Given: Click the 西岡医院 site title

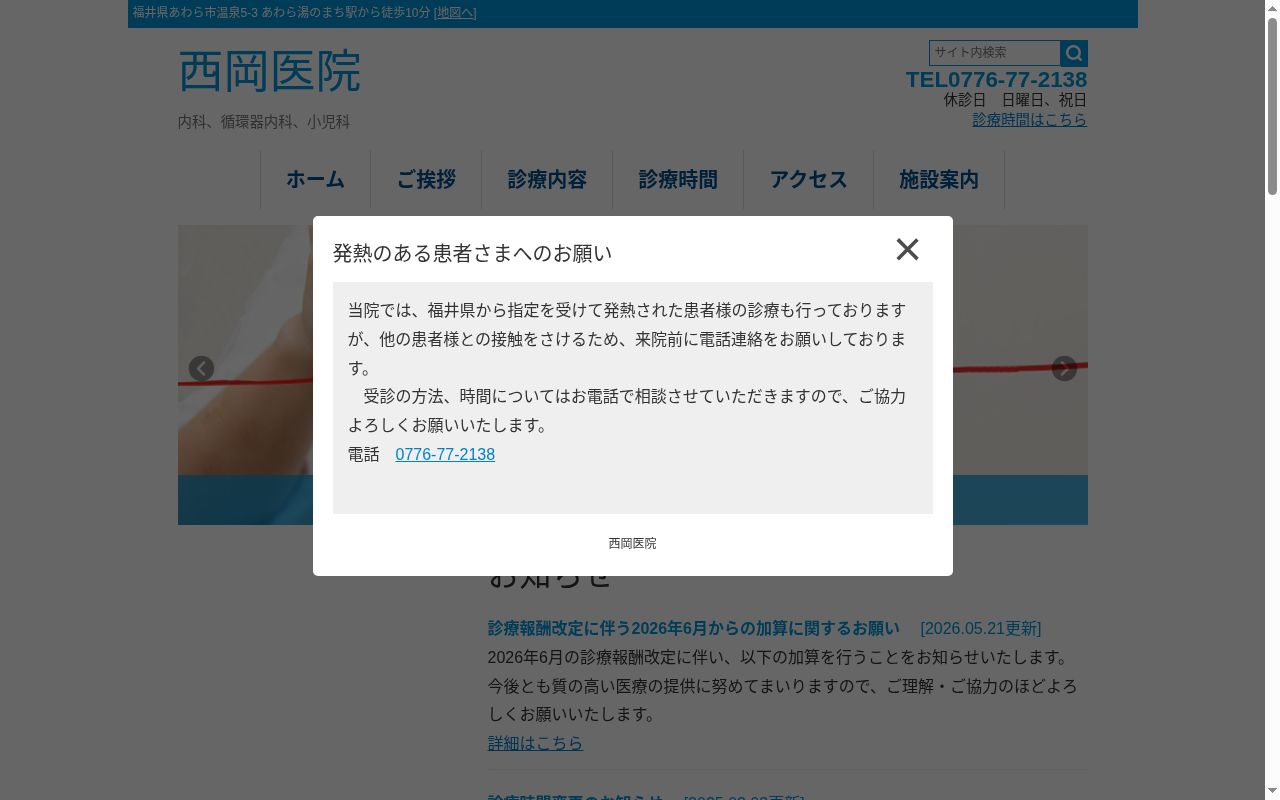Looking at the screenshot, I should (x=270, y=71).
